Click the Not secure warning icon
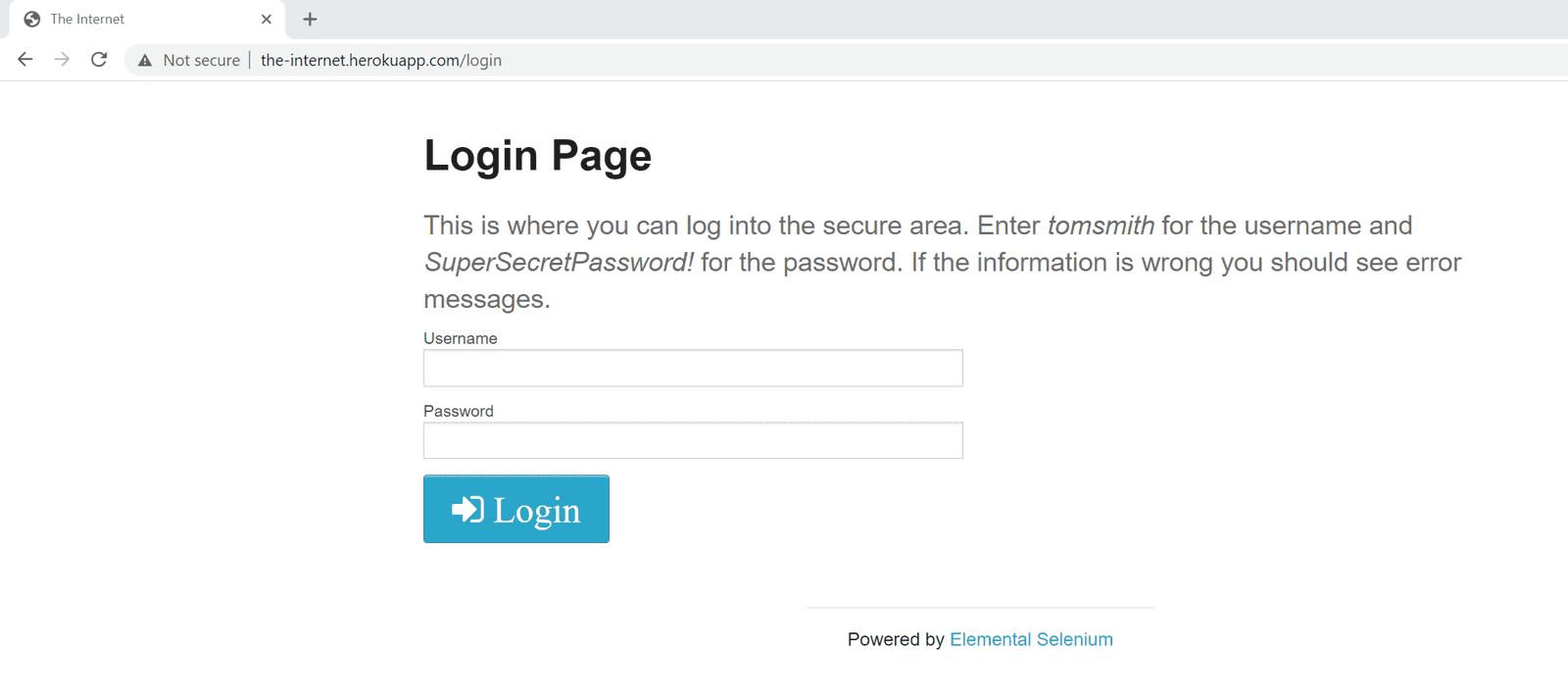This screenshot has height=700, width=1568. [x=144, y=60]
